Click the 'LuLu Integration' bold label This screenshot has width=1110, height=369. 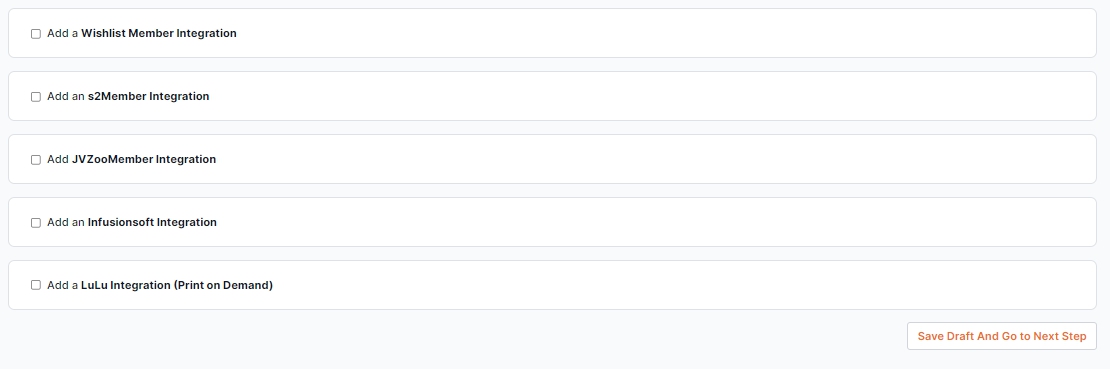(x=126, y=285)
